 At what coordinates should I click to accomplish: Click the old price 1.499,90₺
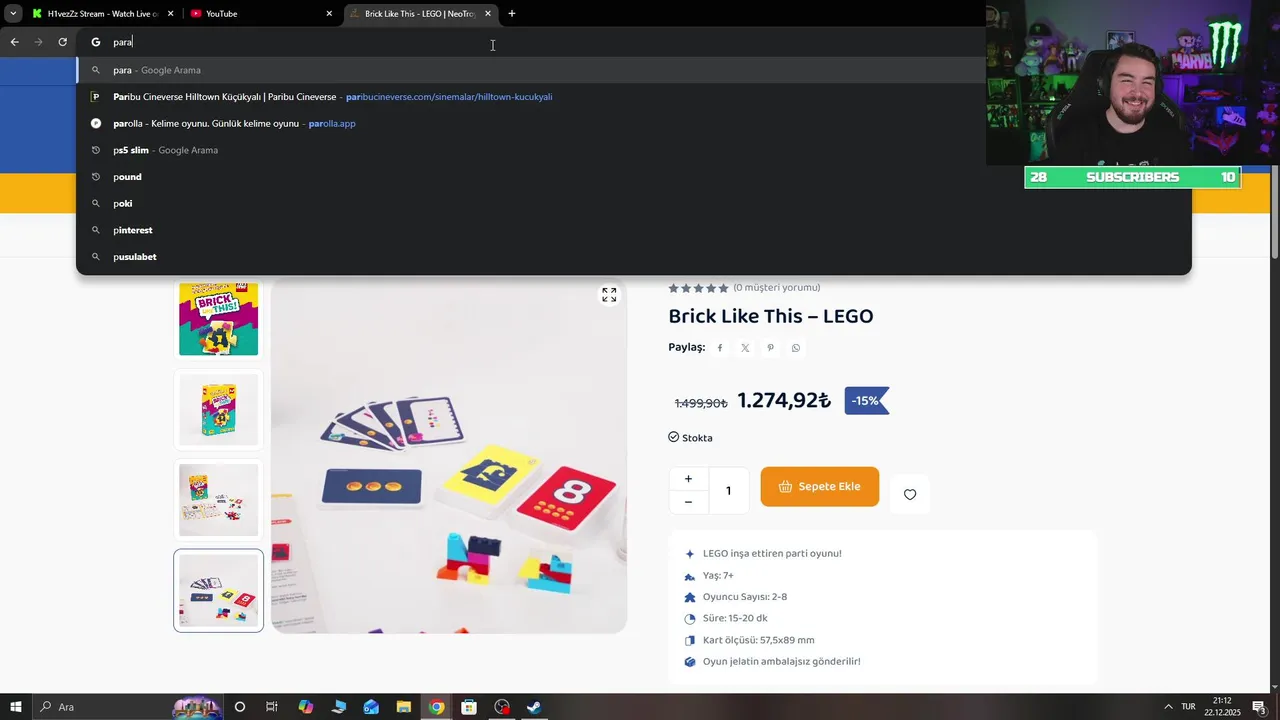pyautogui.click(x=701, y=403)
